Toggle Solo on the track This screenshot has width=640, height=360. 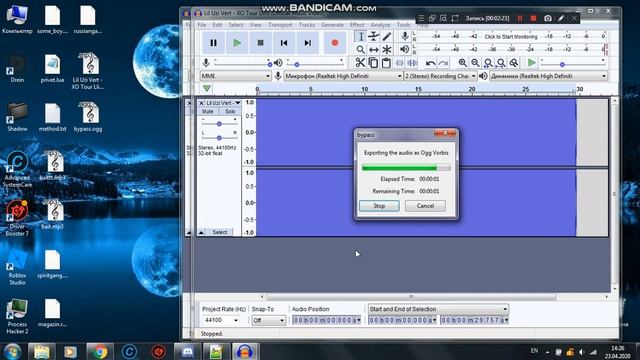(230, 111)
